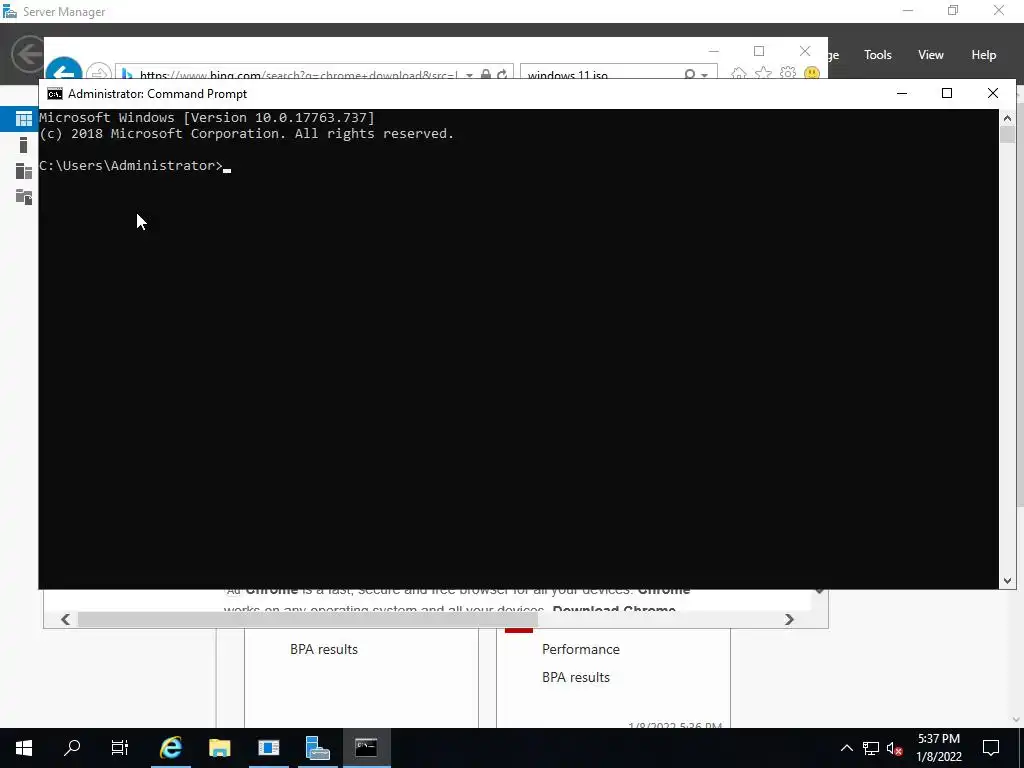Open Task View on taskbar

tap(120, 748)
